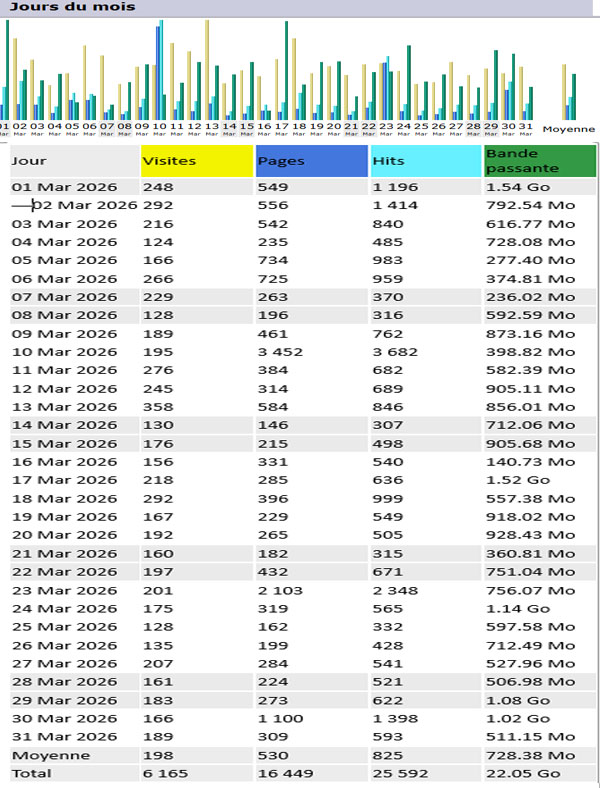Viewport: 600px width, 788px height.
Task: Click the 3 452 pages value
Action: (x=280, y=352)
